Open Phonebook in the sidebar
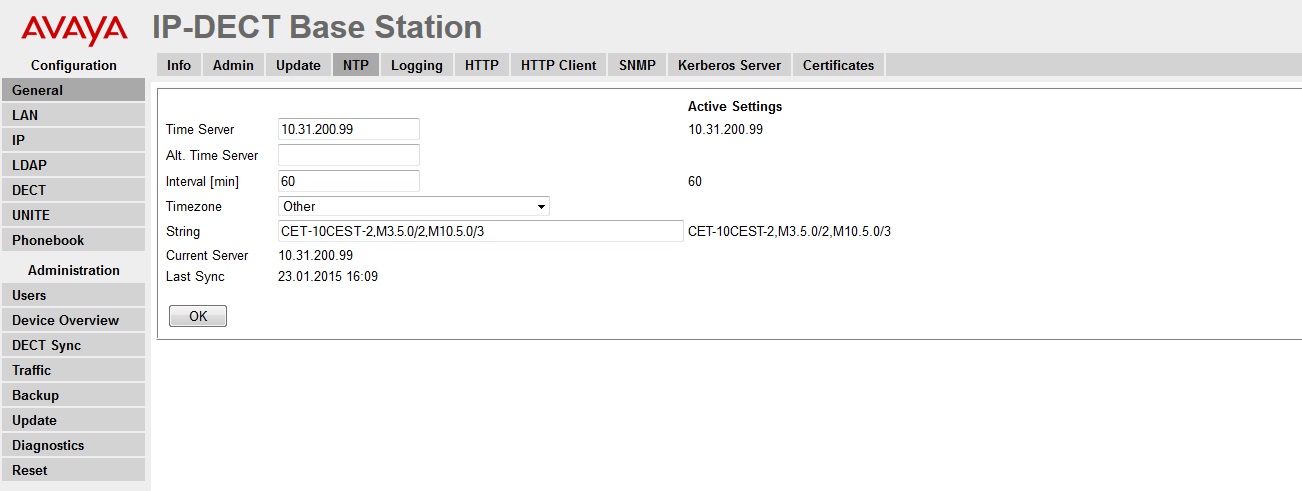The width and height of the screenshot is (1302, 491). point(73,240)
